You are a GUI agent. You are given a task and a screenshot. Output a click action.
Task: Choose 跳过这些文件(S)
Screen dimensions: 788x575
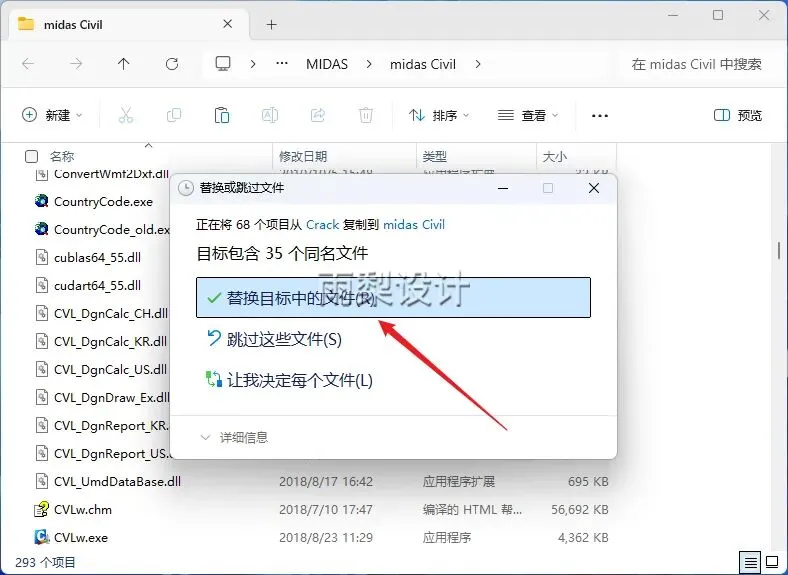pyautogui.click(x=274, y=339)
